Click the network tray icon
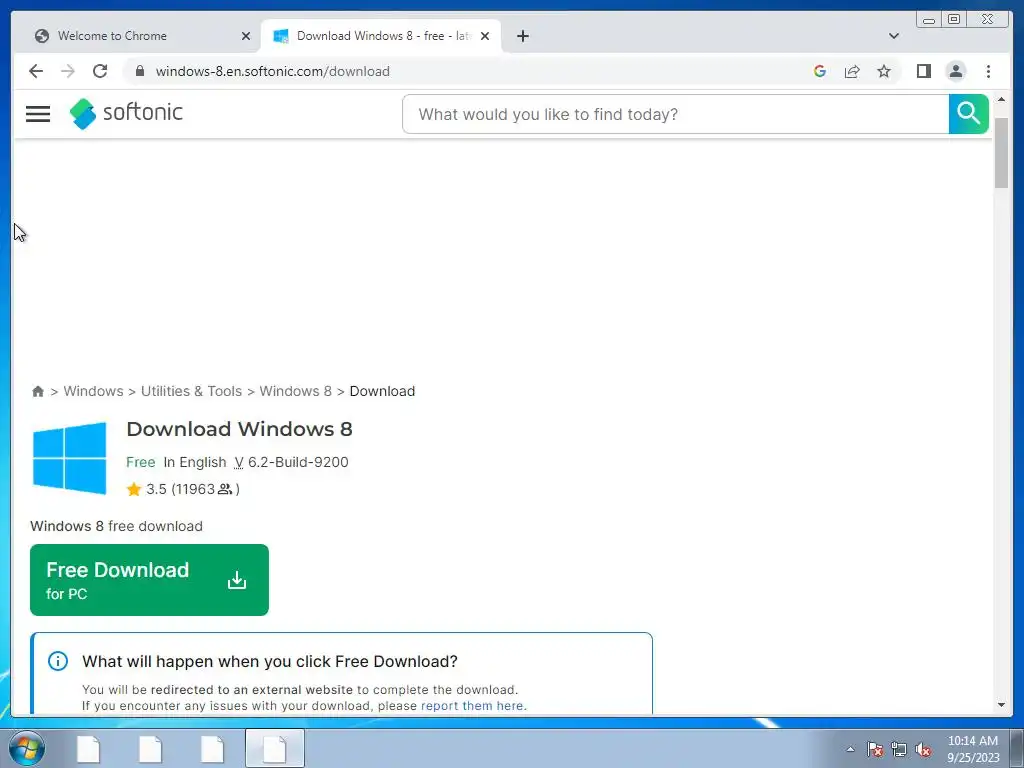The height and width of the screenshot is (768, 1024). click(899, 749)
